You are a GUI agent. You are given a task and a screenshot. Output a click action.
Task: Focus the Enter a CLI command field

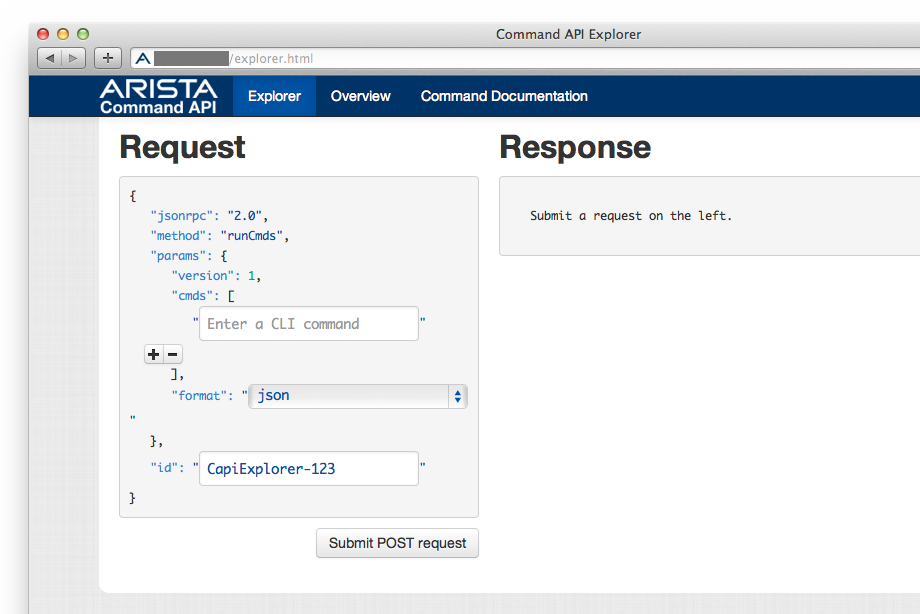pyautogui.click(x=308, y=324)
